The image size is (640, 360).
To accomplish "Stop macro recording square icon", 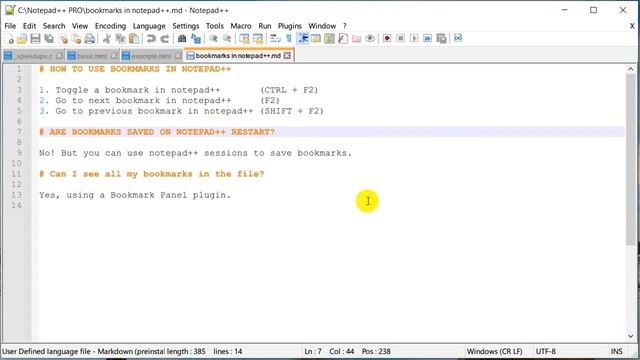I will pyautogui.click(x=400, y=39).
